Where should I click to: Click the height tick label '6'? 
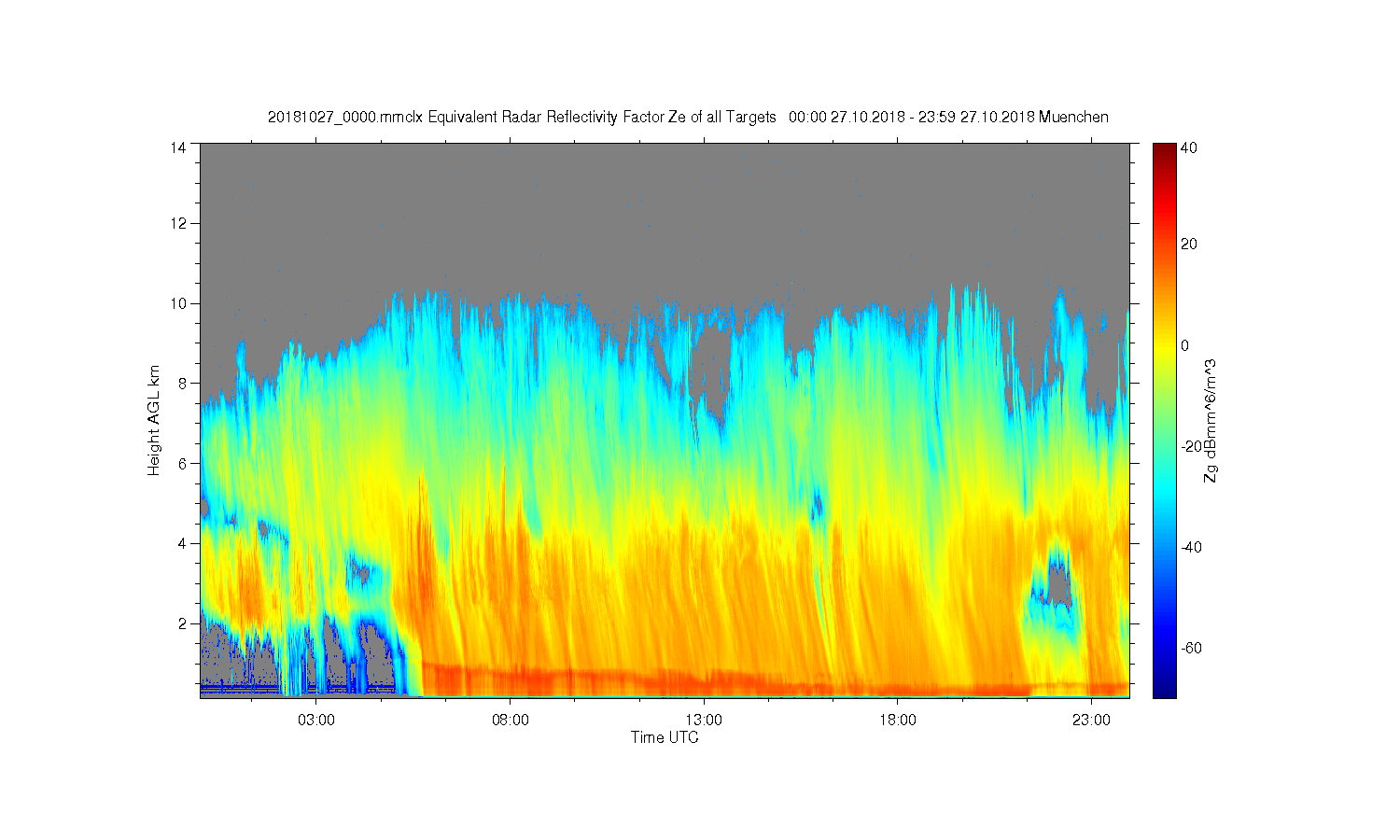[181, 463]
